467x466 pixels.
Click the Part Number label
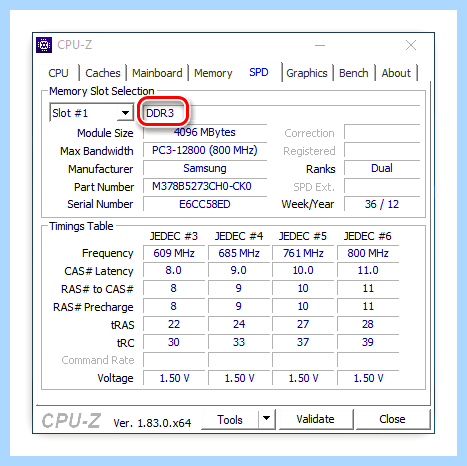[x=104, y=187]
